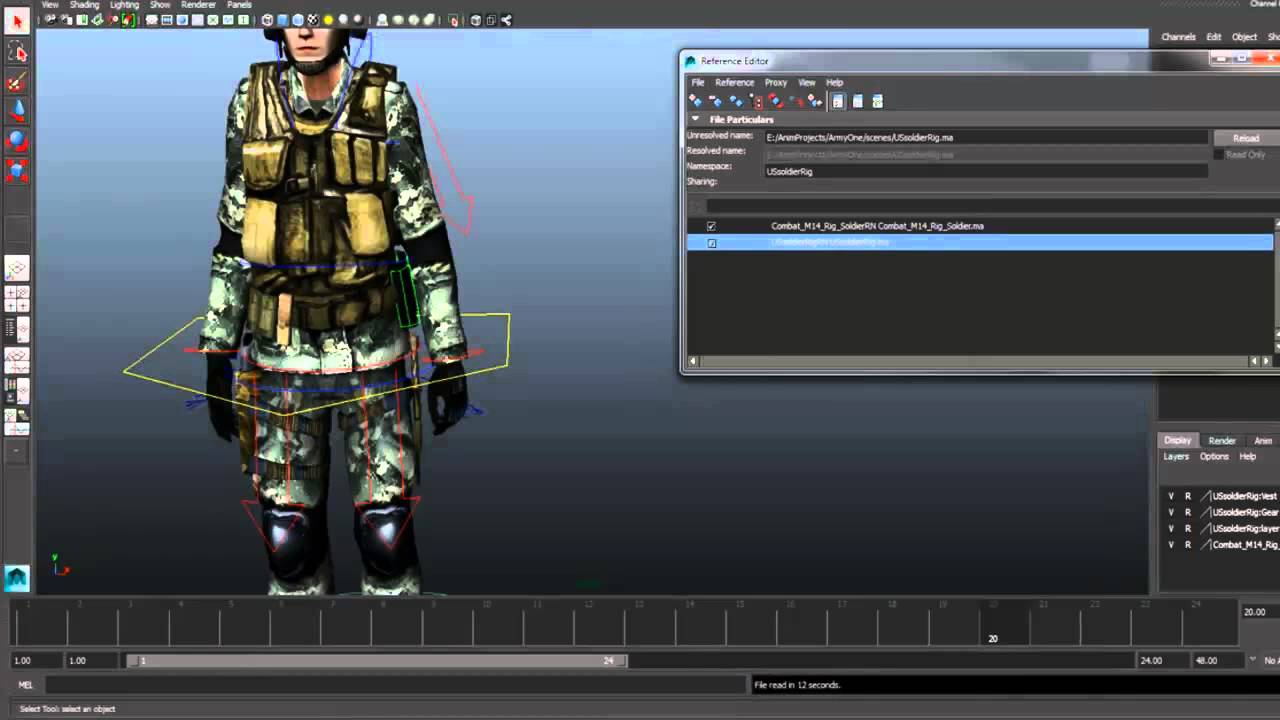Viewport: 1280px width, 720px height.
Task: Click the time range slider bar
Action: coord(378,660)
